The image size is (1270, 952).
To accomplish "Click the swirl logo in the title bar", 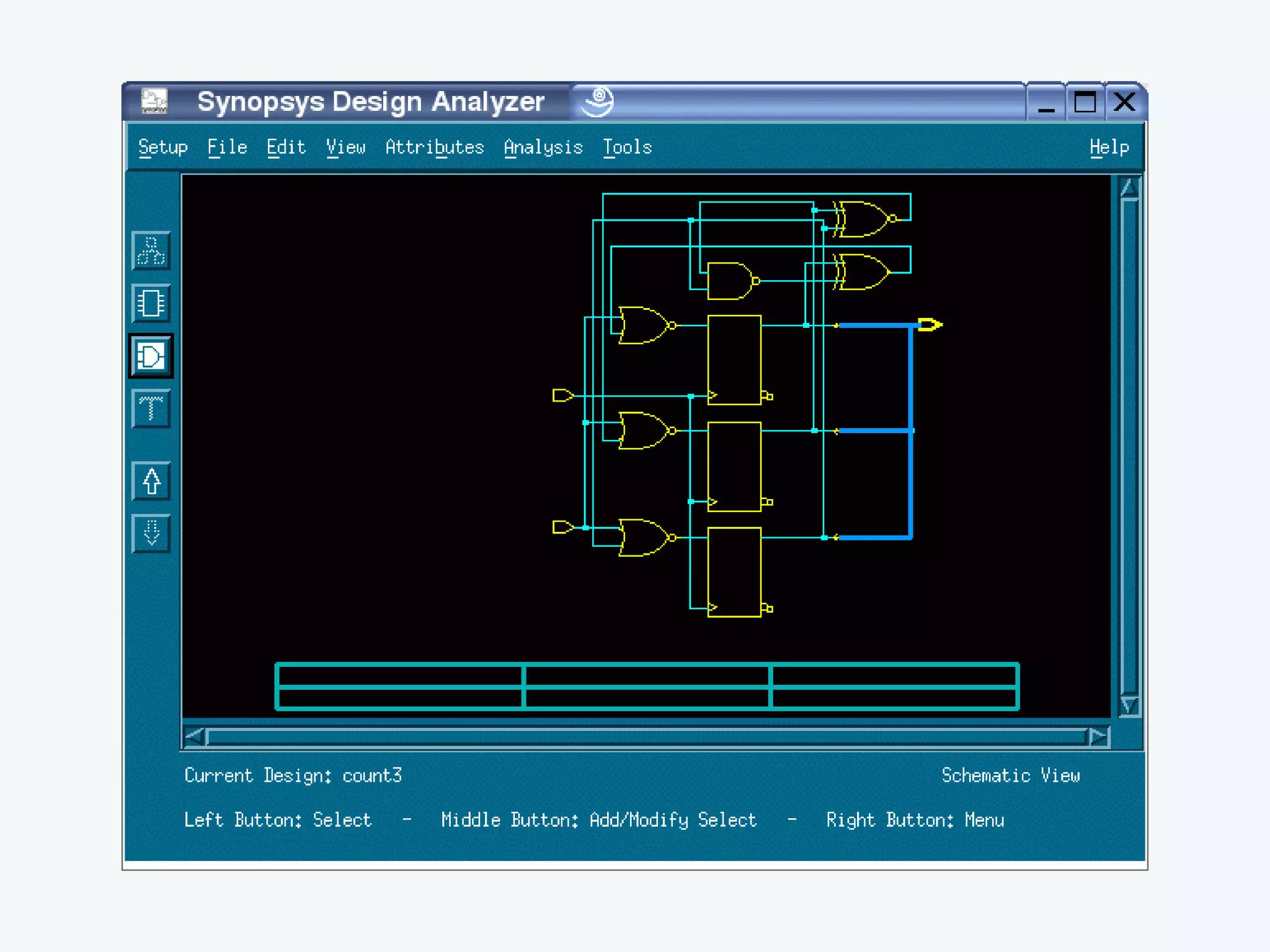I will [x=597, y=101].
